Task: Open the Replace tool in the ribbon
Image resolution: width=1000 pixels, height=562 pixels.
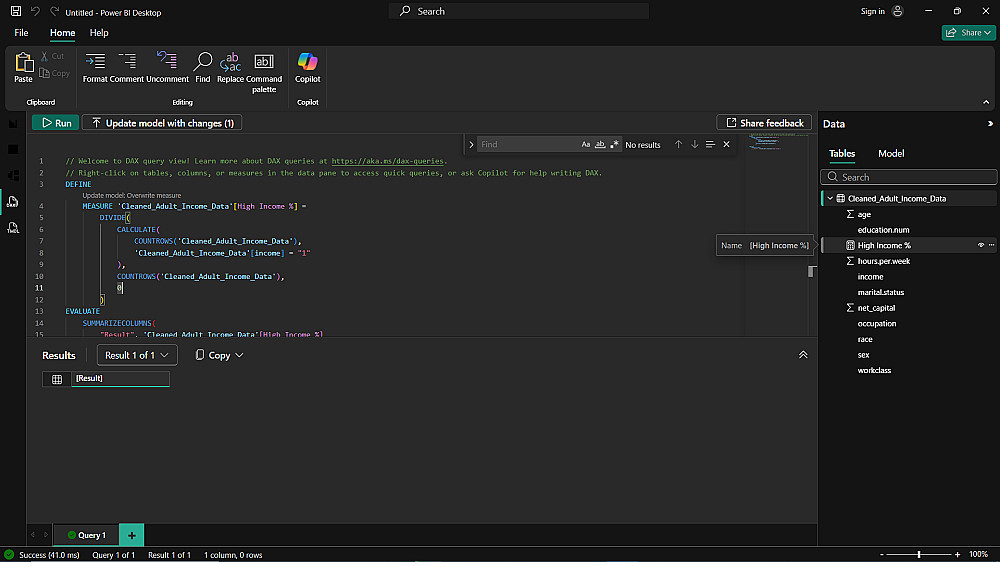Action: pyautogui.click(x=230, y=63)
